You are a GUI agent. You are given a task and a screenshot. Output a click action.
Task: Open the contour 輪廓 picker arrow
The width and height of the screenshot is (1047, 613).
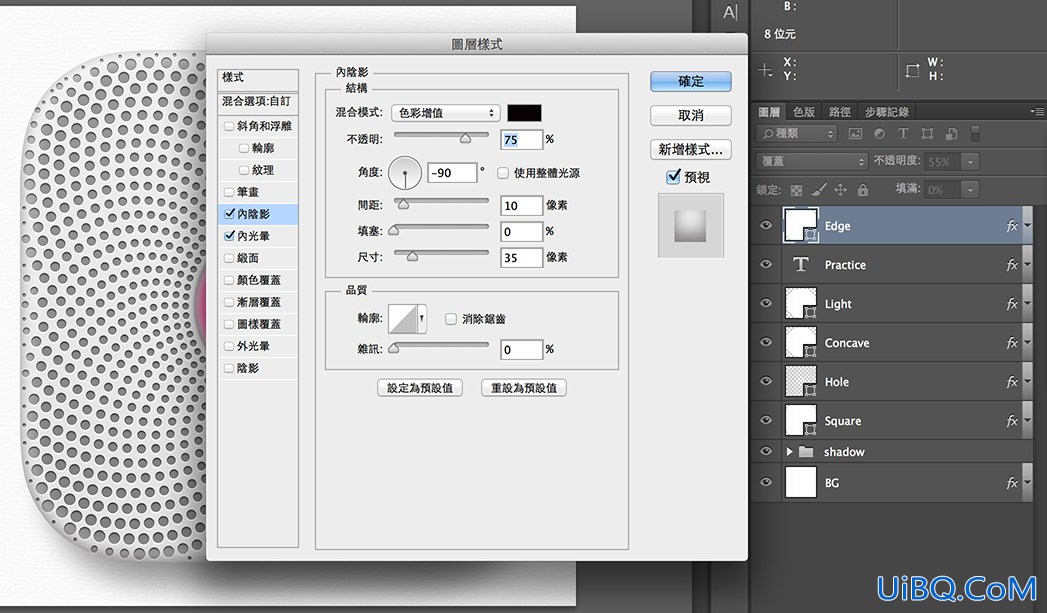(x=422, y=319)
